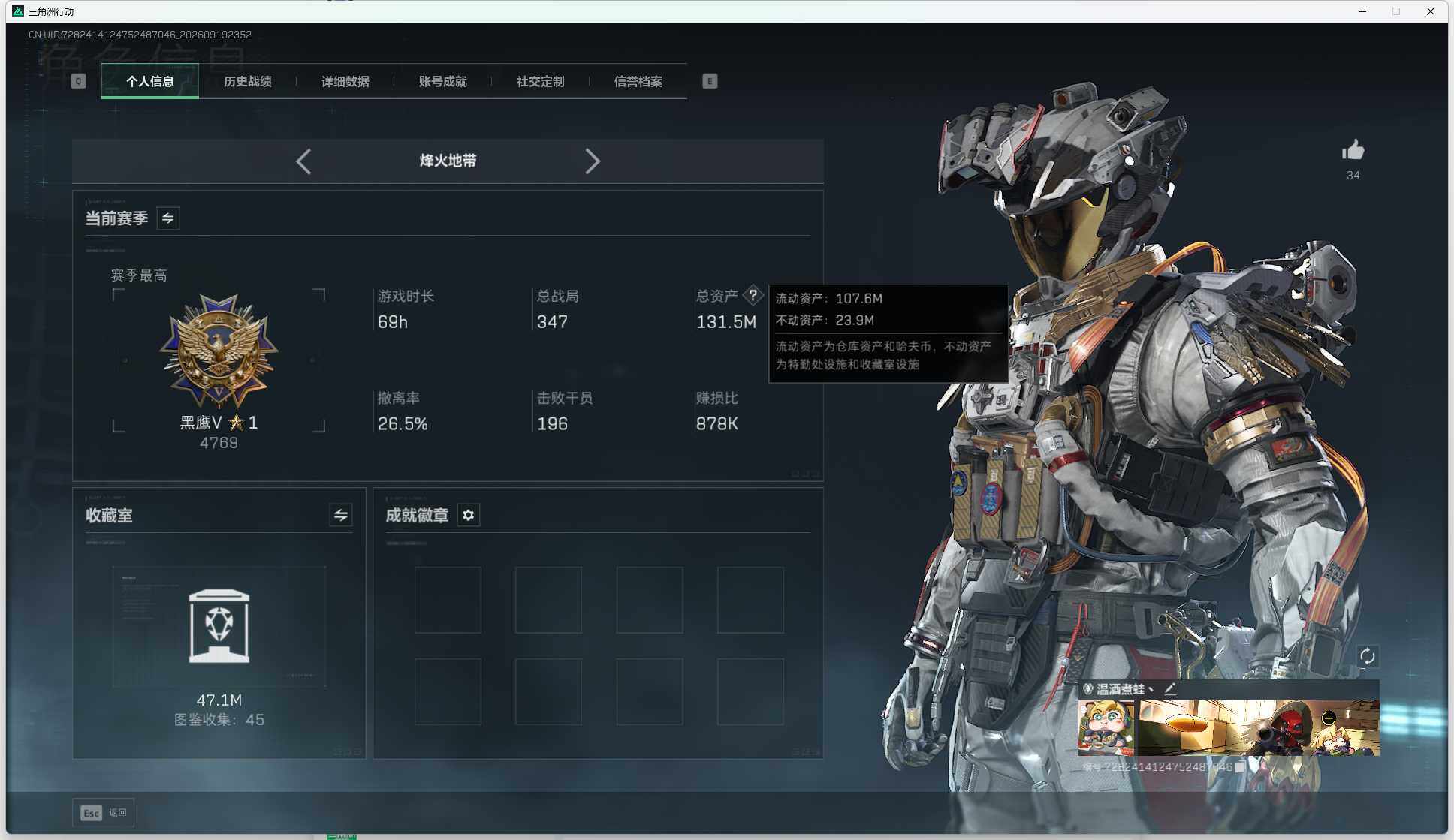Viewport: 1454px width, 840px height.
Task: Switch to the 历史战绩 tab
Action: click(x=248, y=81)
